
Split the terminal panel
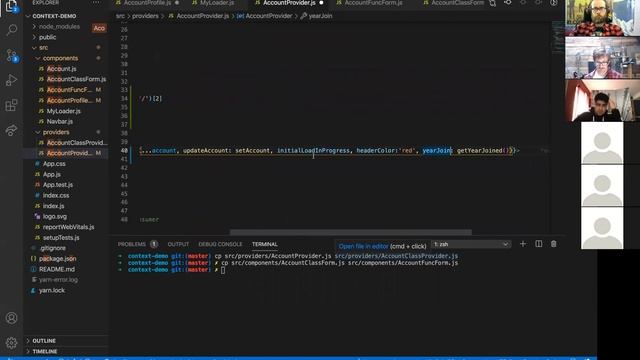pyautogui.click(x=539, y=244)
